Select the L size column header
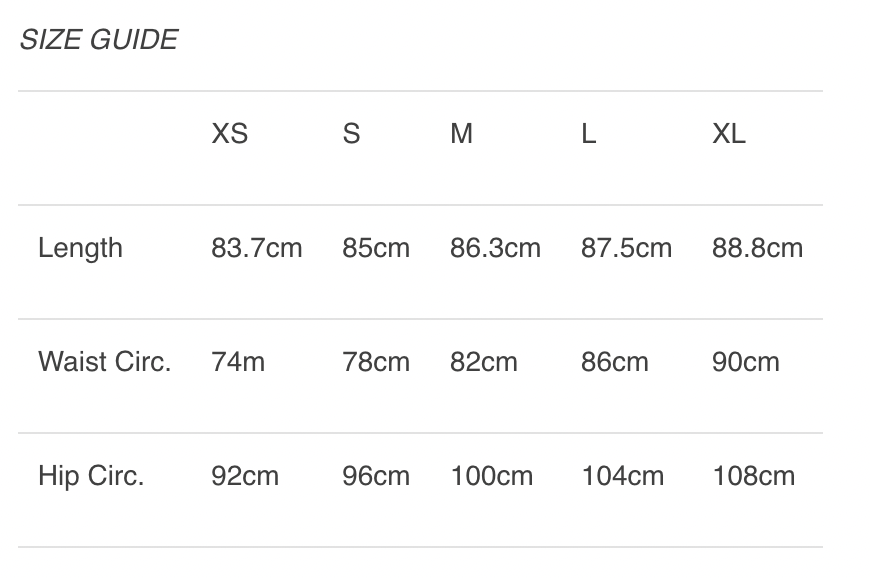Screen dimensions: 870x578 tap(589, 134)
